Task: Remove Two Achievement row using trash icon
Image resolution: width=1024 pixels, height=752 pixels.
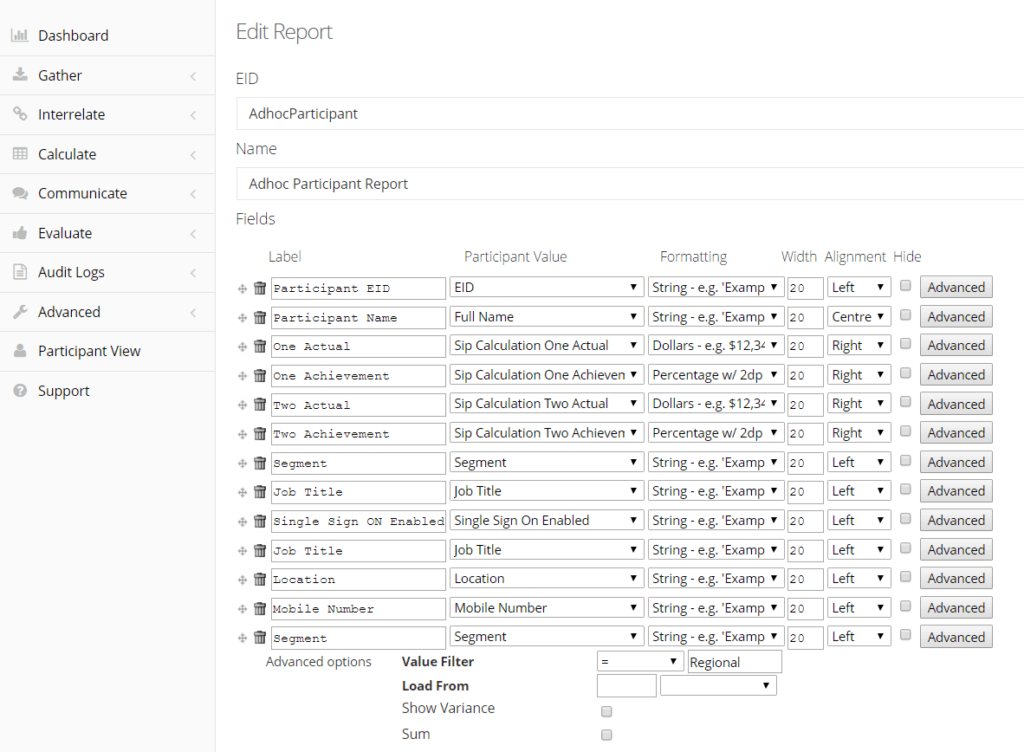Action: 260,433
